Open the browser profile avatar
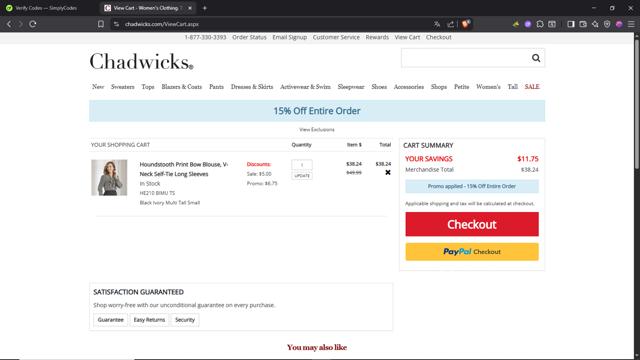This screenshot has width=640, height=360. [x=619, y=24]
